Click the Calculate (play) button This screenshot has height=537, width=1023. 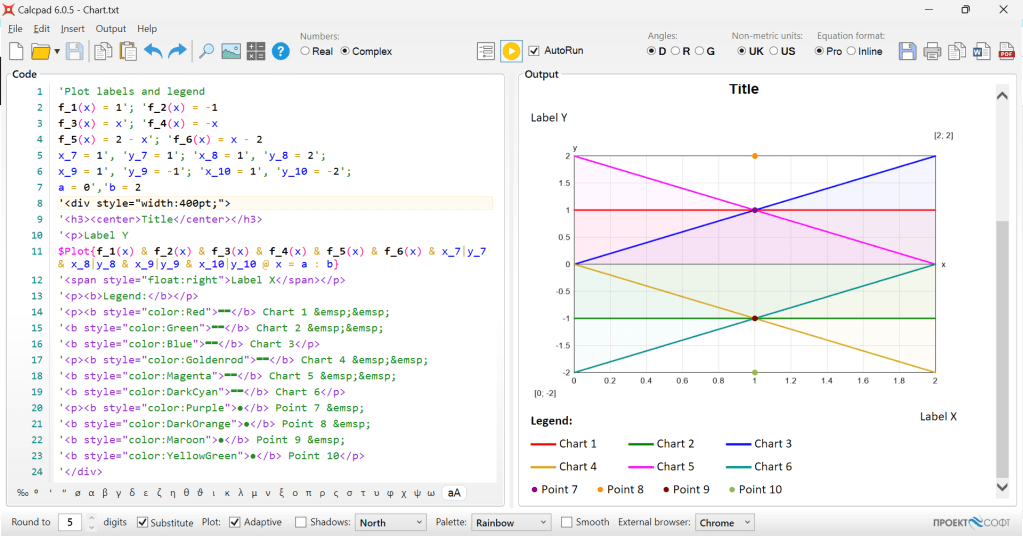(x=511, y=51)
